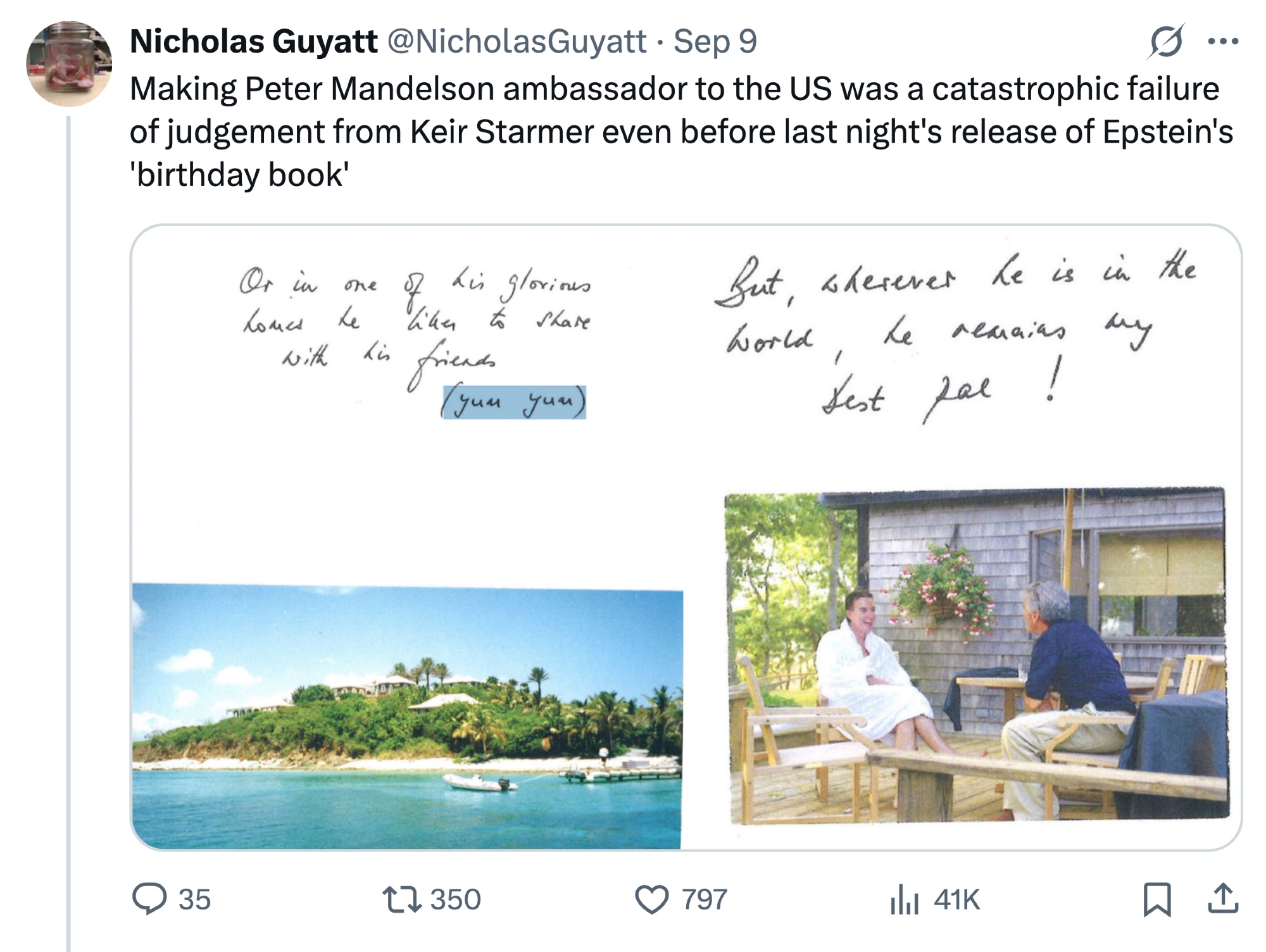Bookmark this tweet
The width and height of the screenshot is (1266, 952).
(x=1157, y=899)
